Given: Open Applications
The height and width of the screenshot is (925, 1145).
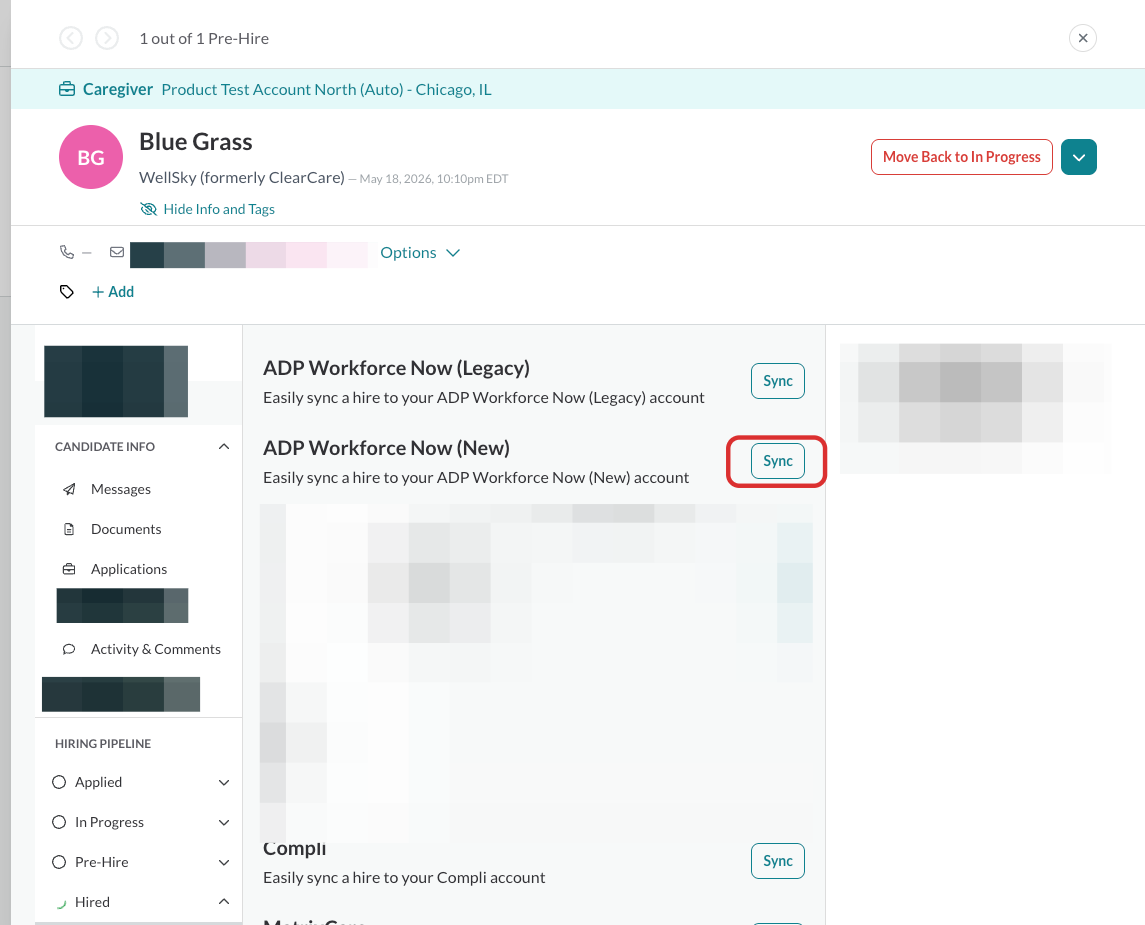Looking at the screenshot, I should point(129,569).
